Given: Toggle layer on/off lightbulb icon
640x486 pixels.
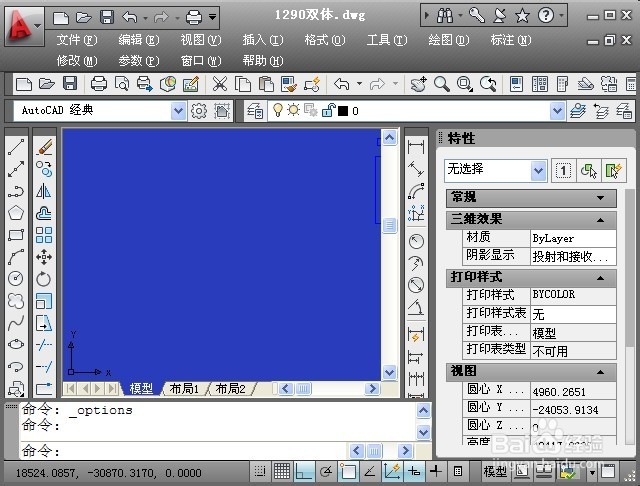Looking at the screenshot, I should point(278,111).
